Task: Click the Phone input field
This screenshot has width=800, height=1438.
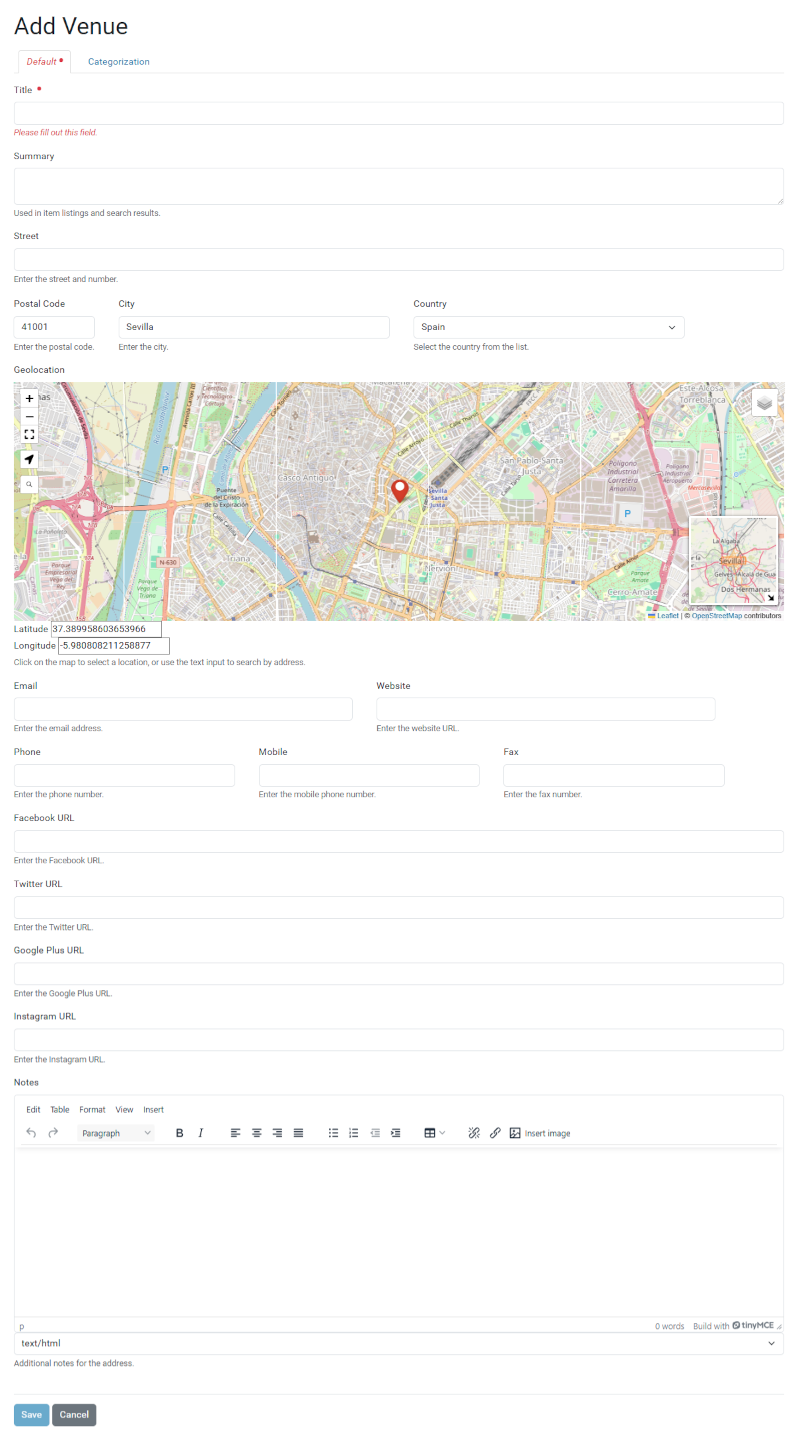Action: click(124, 775)
